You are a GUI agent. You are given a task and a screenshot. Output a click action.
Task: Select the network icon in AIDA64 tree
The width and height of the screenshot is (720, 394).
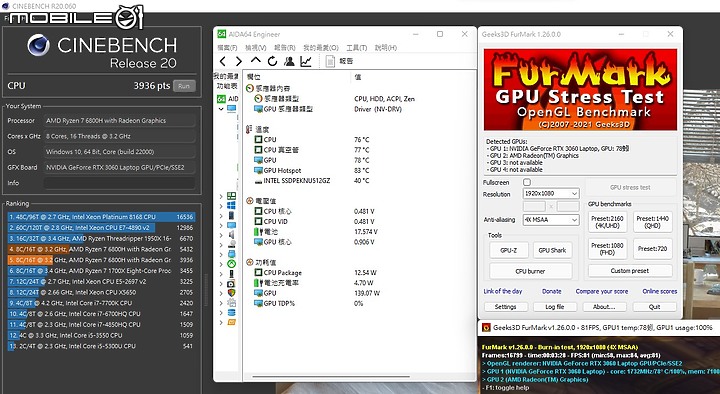click(x=231, y=254)
